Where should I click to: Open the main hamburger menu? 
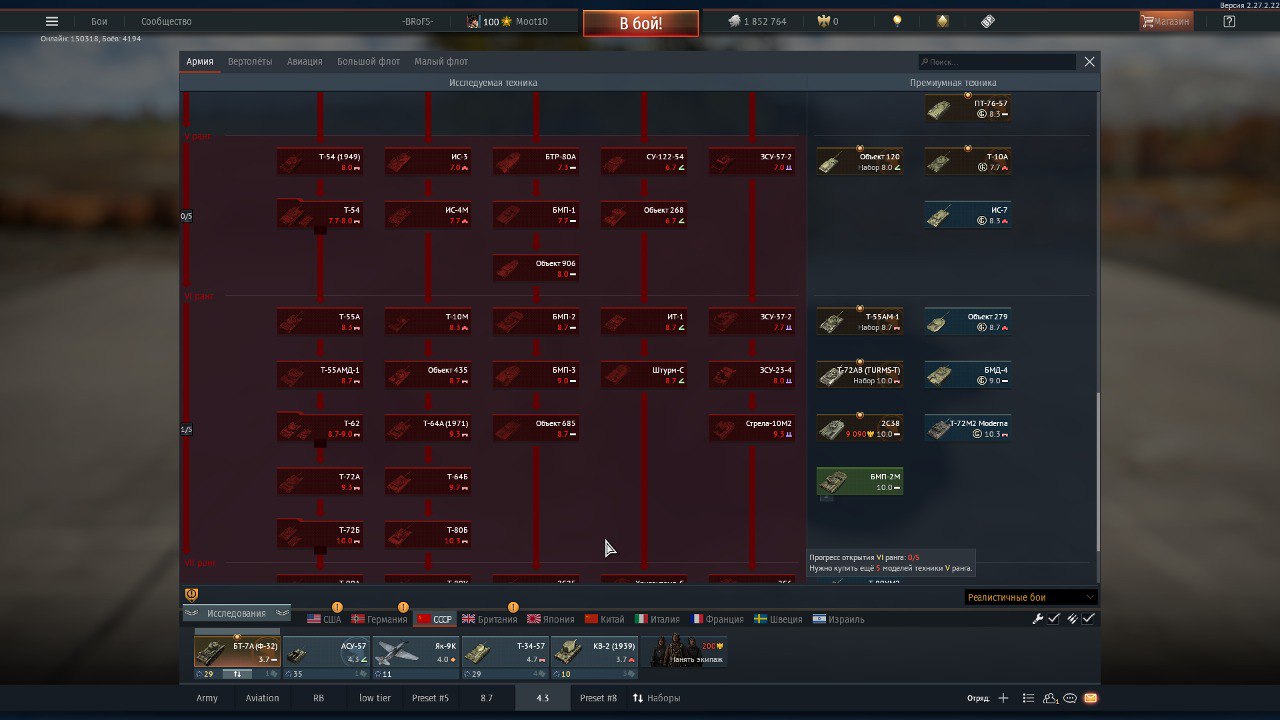pyautogui.click(x=52, y=21)
